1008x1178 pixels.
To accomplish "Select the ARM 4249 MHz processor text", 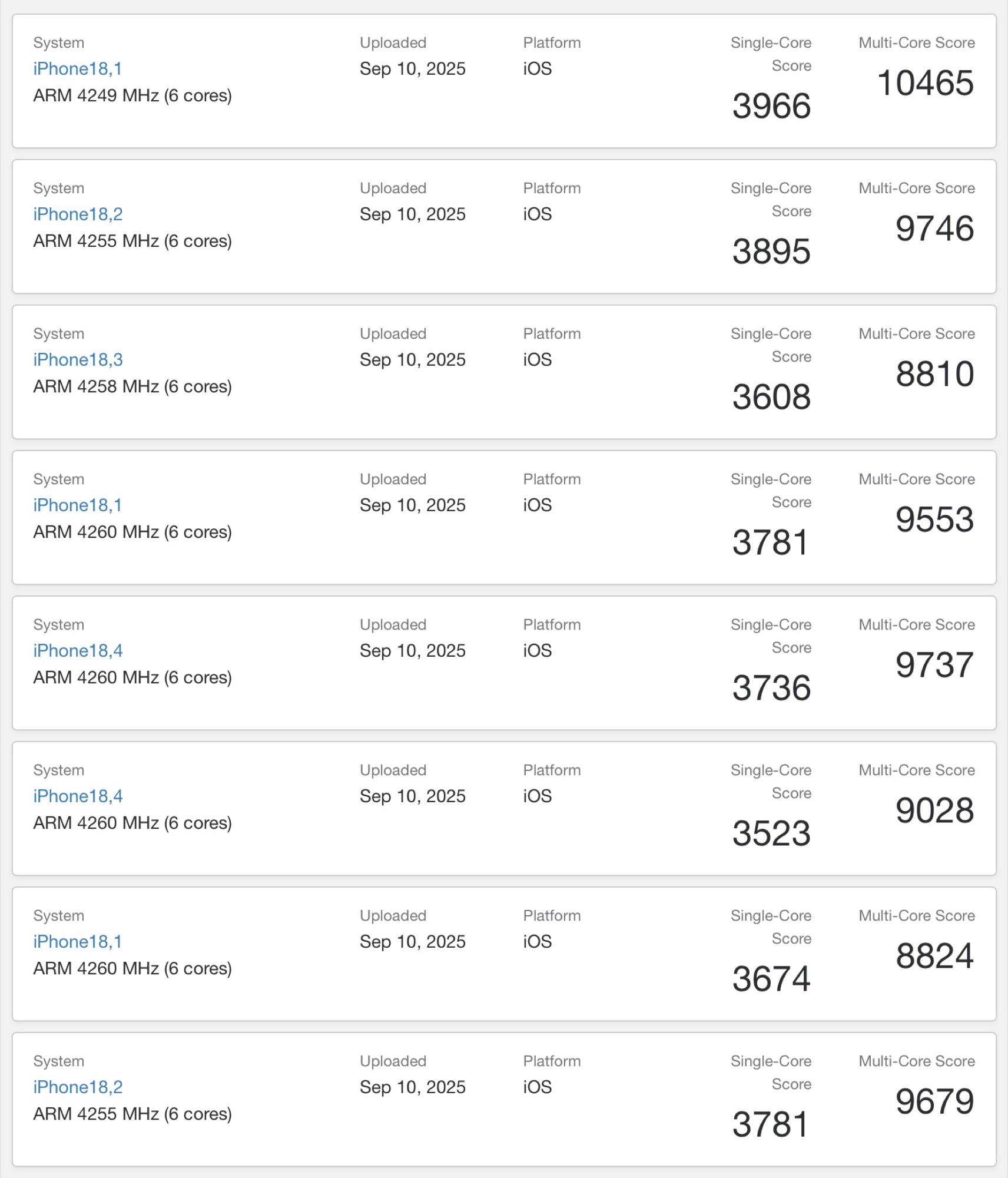I will tap(132, 95).
